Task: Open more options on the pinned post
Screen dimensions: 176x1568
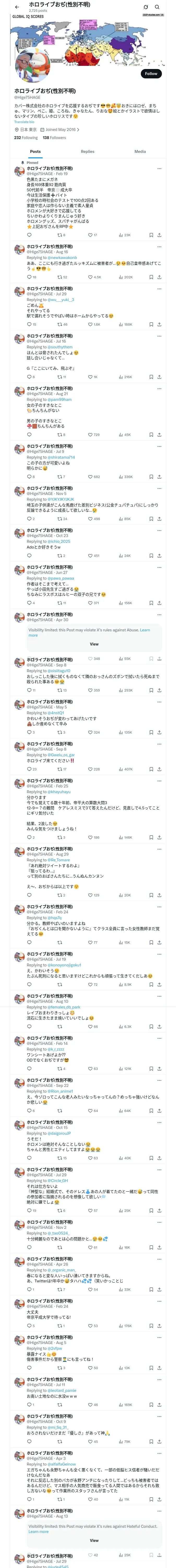Action: click(x=159, y=169)
